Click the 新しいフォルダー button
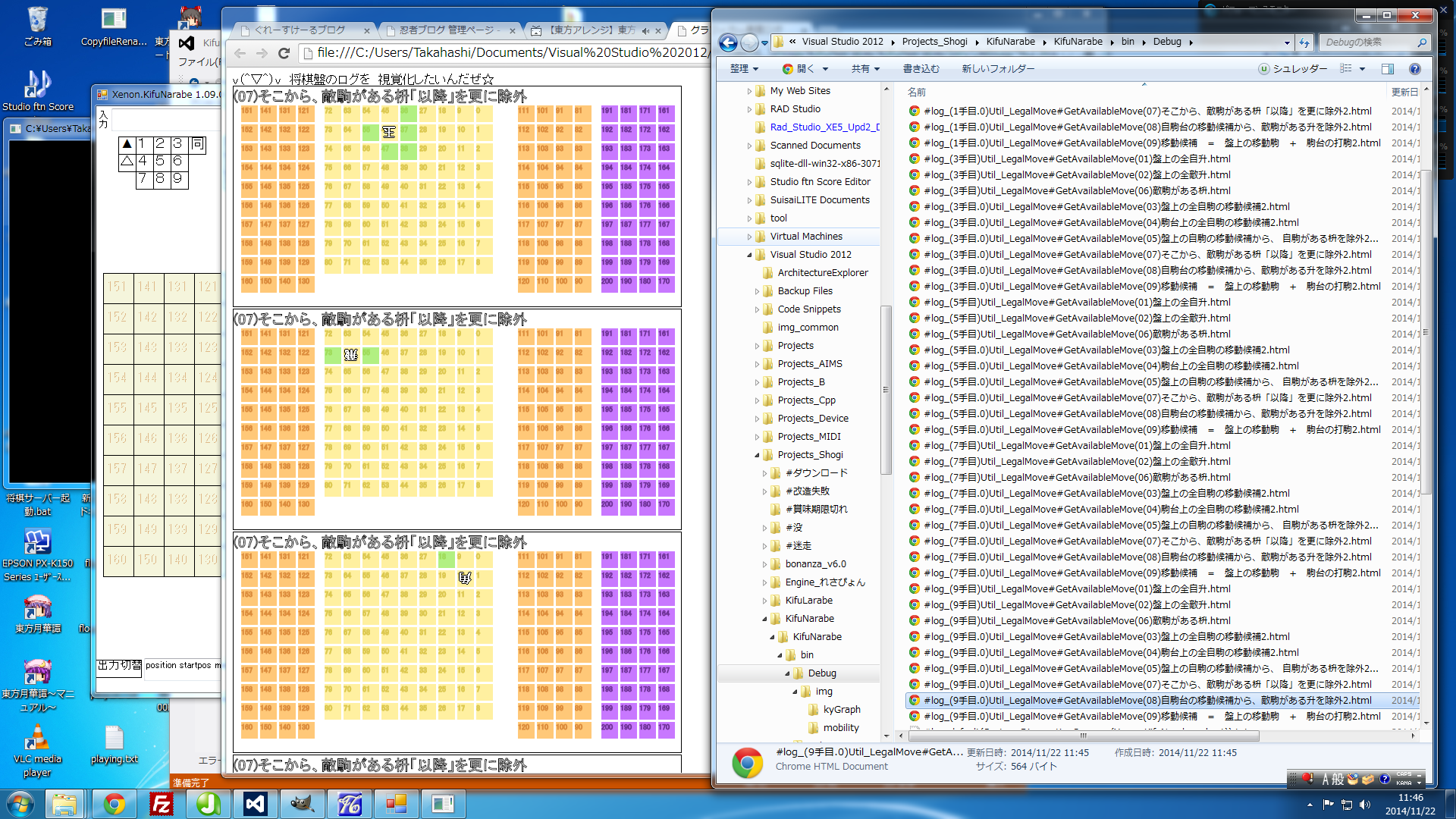This screenshot has height=819, width=1456. click(998, 69)
